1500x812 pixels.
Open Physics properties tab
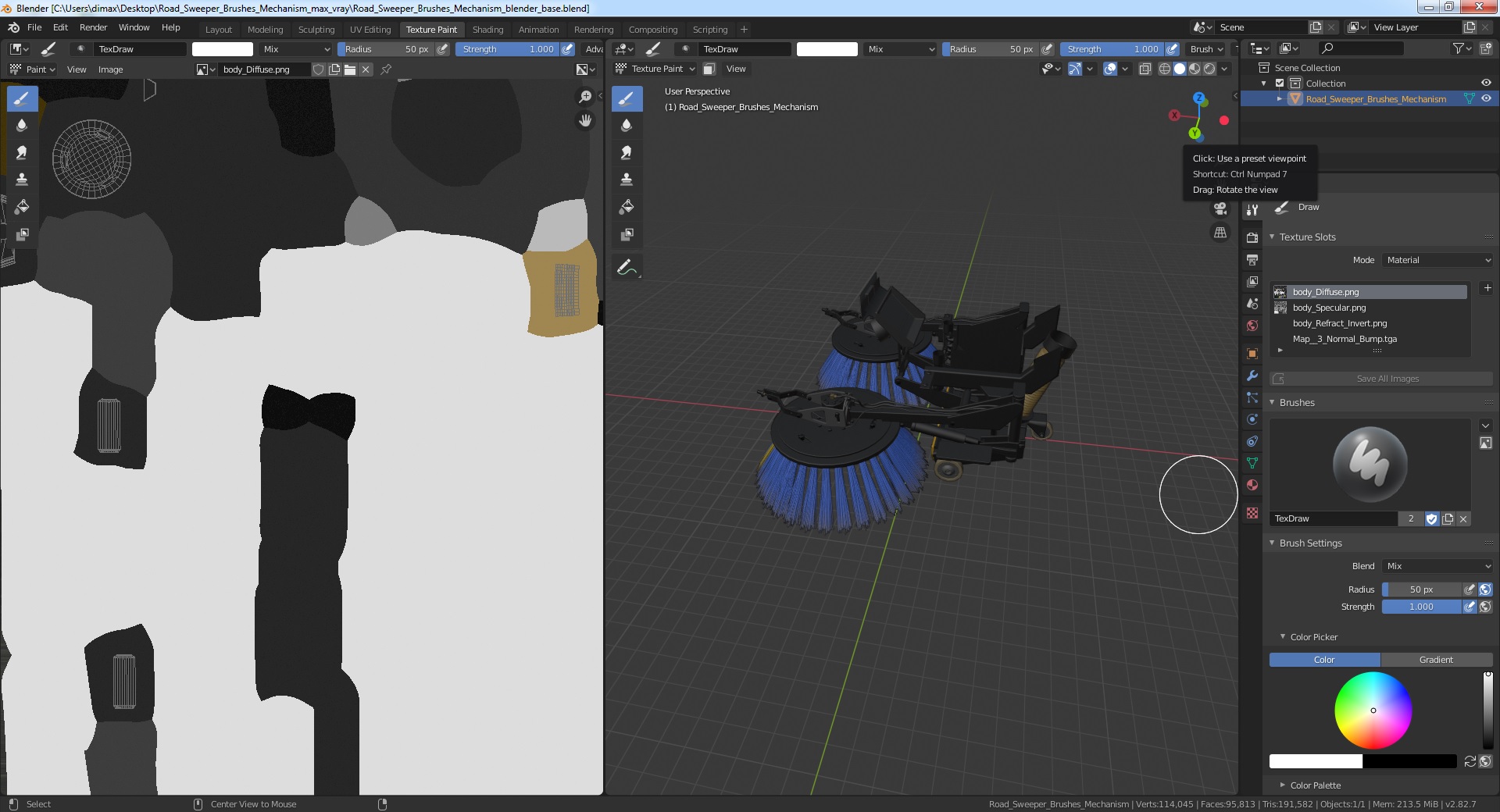click(1252, 419)
